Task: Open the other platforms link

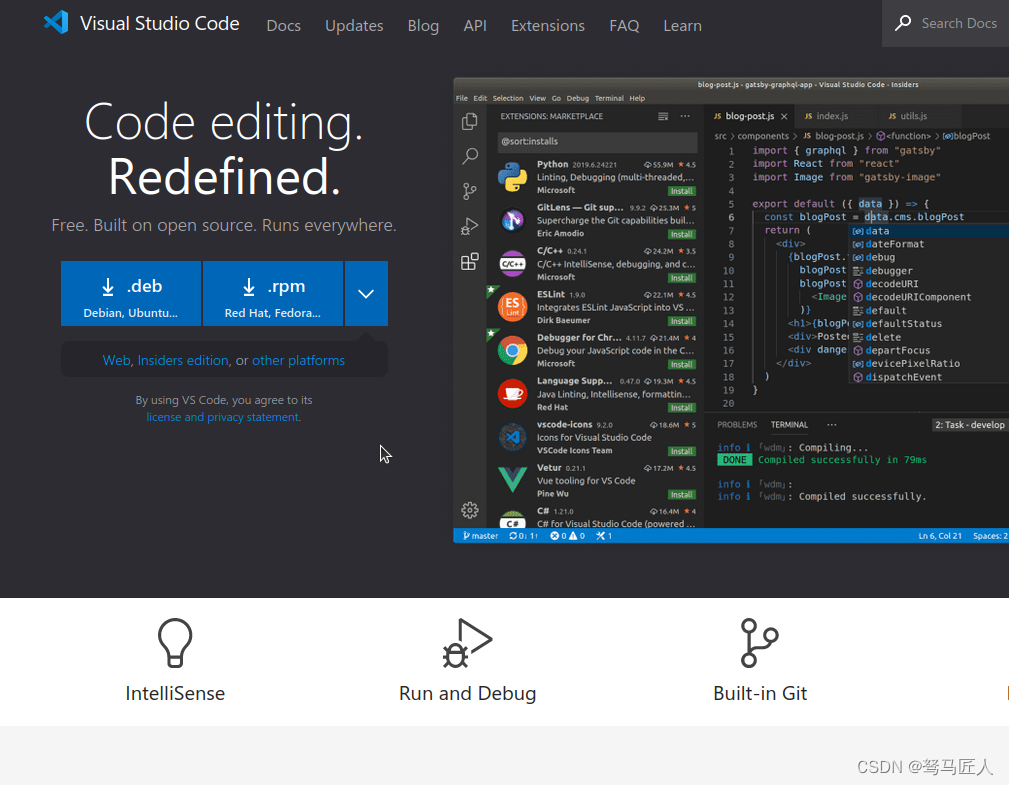Action: coord(298,360)
